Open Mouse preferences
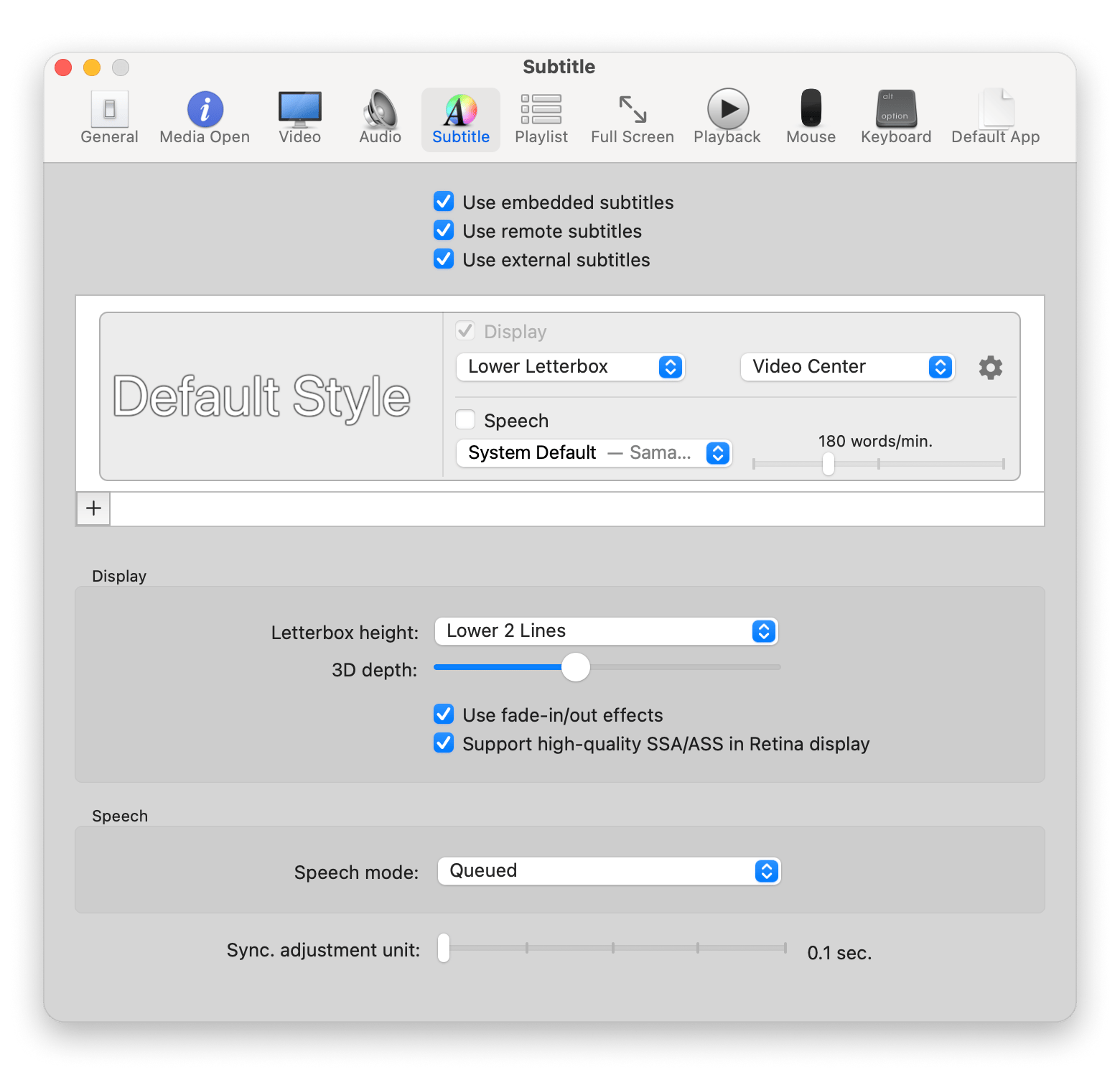The image size is (1120, 1080). point(811,118)
